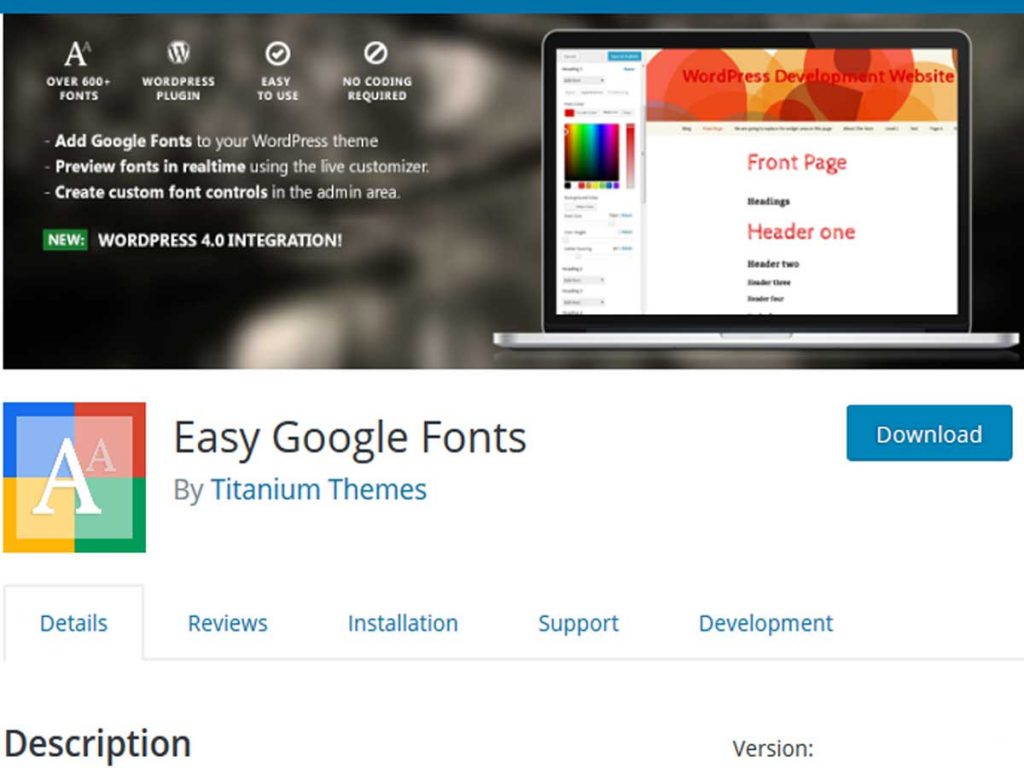Open the Titanium Themes author link
The width and height of the screenshot is (1024, 768).
click(x=318, y=489)
